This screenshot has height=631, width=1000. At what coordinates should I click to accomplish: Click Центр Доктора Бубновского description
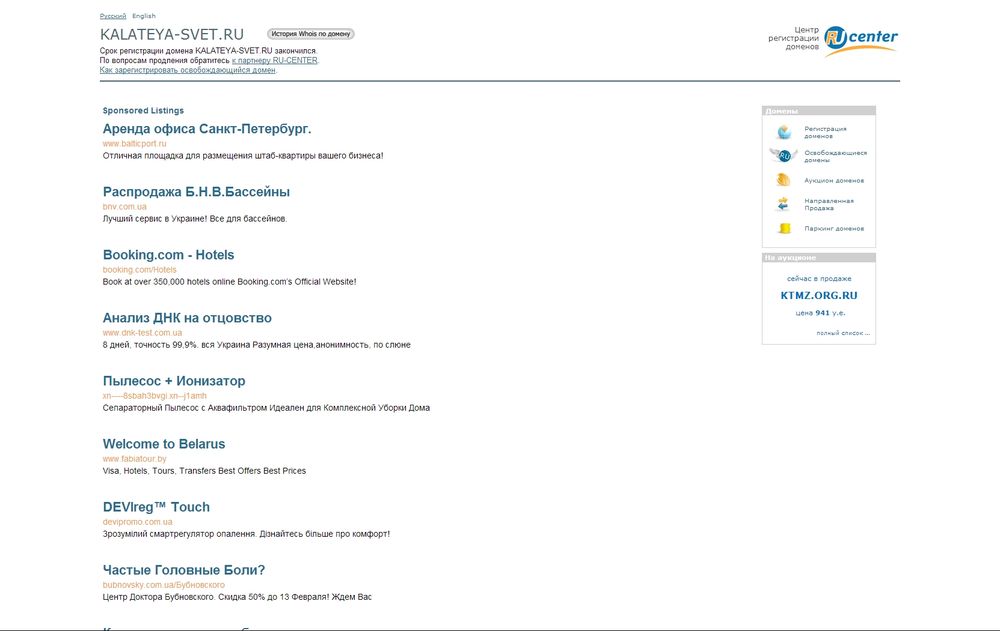pyautogui.click(x=237, y=597)
